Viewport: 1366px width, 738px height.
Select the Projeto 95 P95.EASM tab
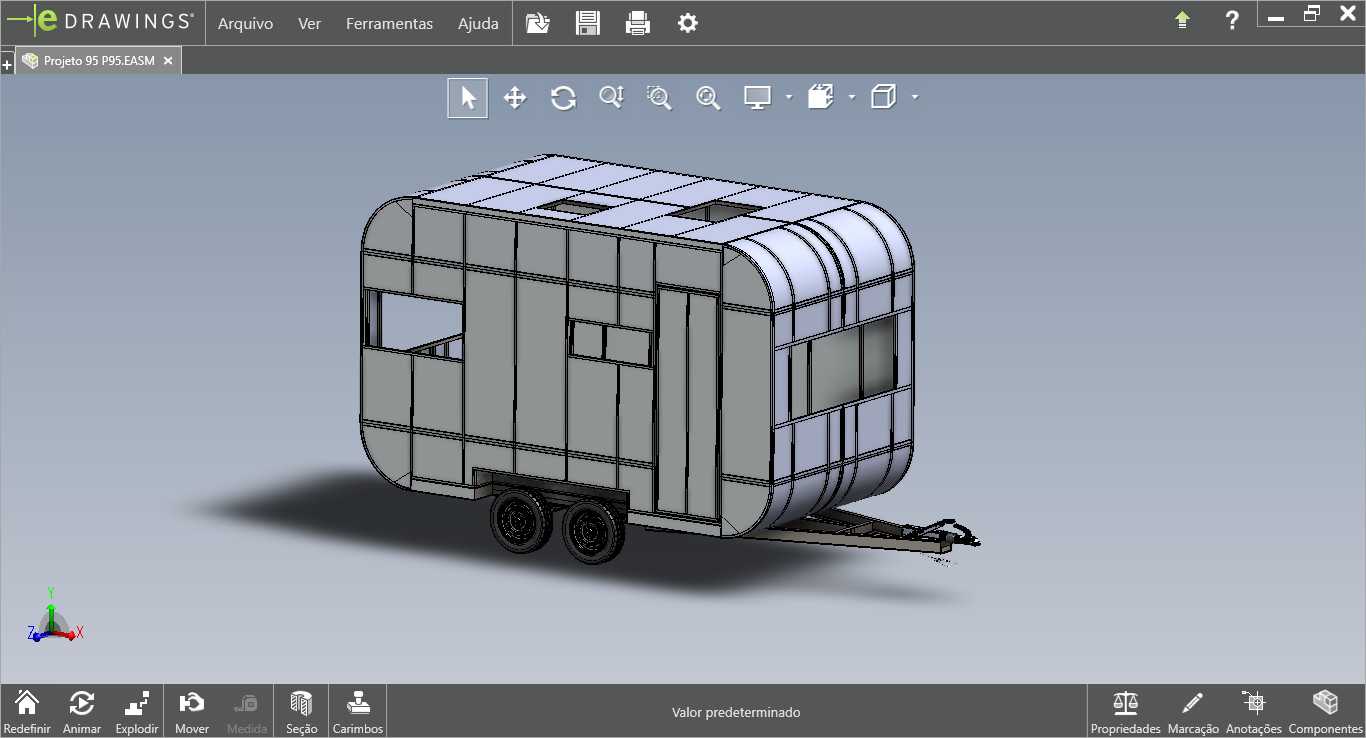pyautogui.click(x=99, y=61)
